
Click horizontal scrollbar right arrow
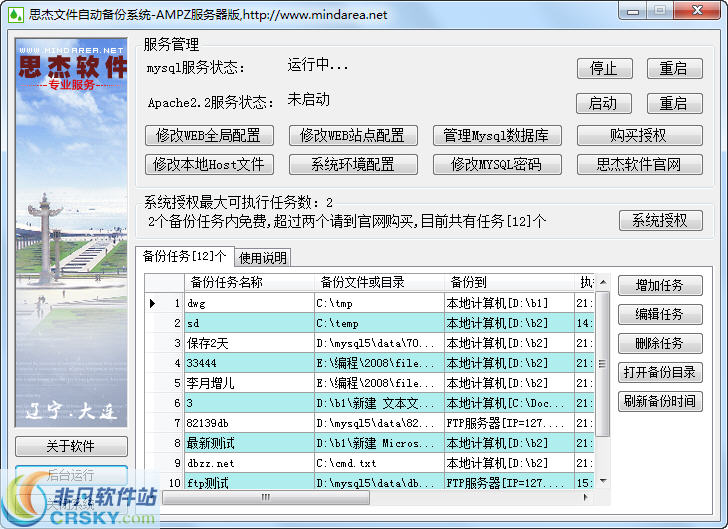586,497
